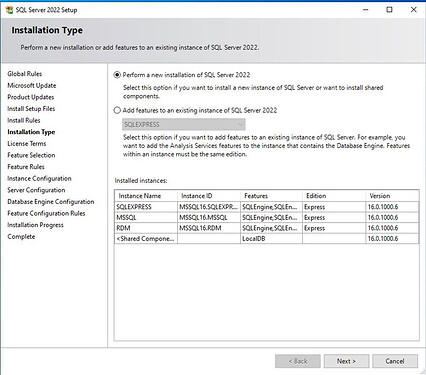Select the RDM instance row
Viewport: 426px width, 375px height.
tap(267, 228)
